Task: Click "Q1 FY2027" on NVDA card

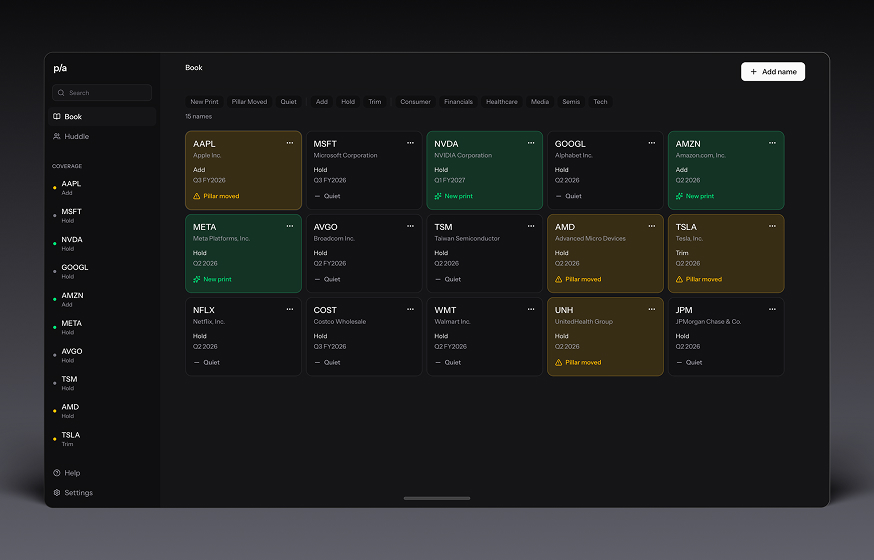Action: [x=450, y=180]
